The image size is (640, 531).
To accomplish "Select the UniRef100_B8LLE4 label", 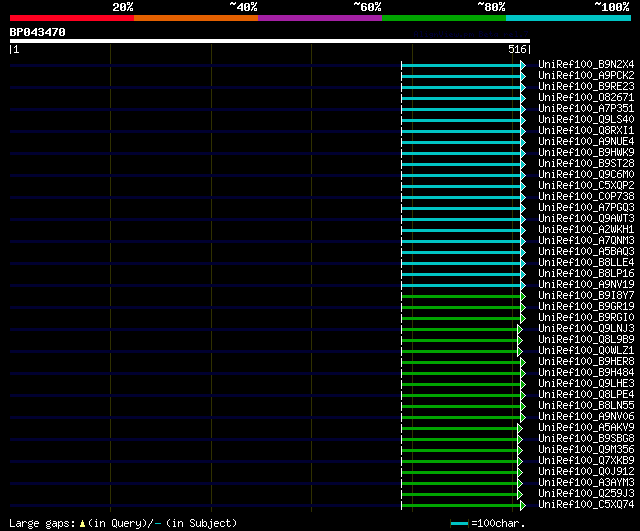I will (x=586, y=263).
